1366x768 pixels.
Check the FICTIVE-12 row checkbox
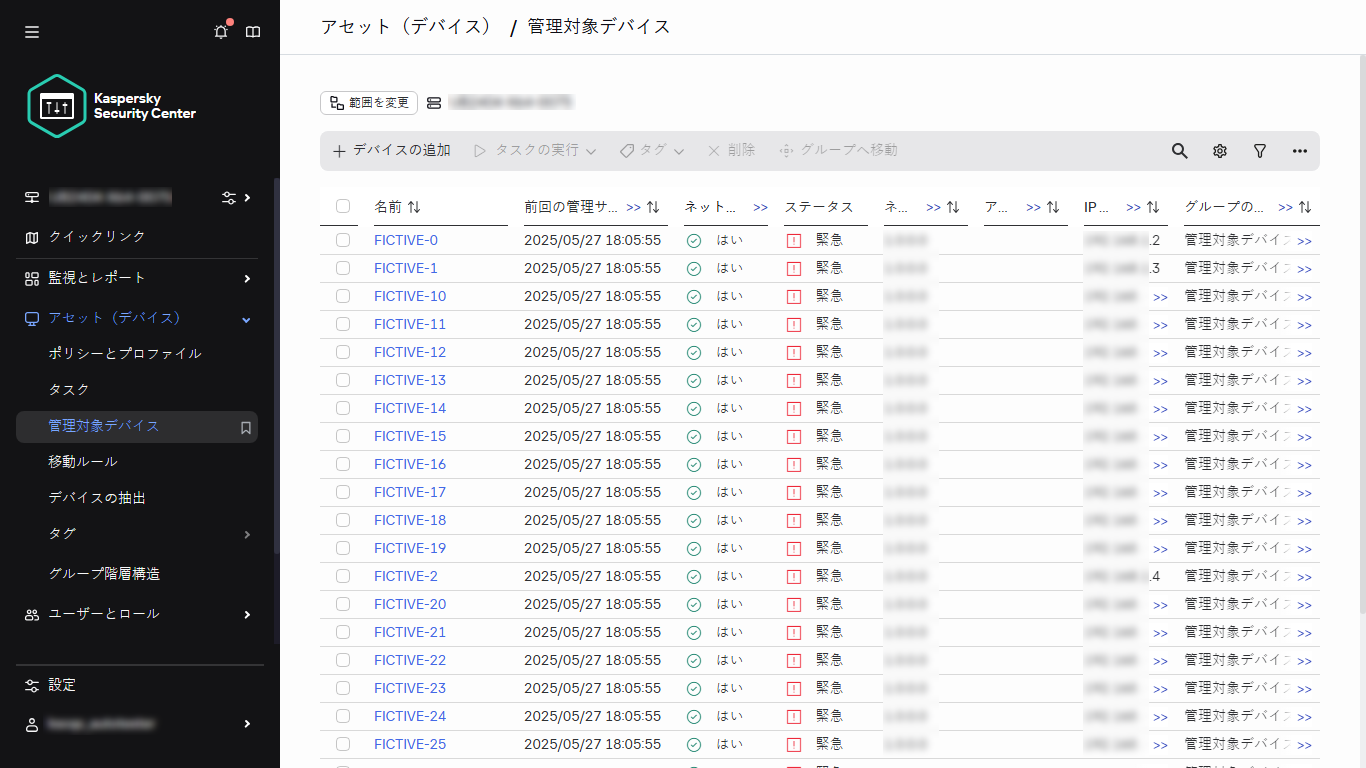343,352
